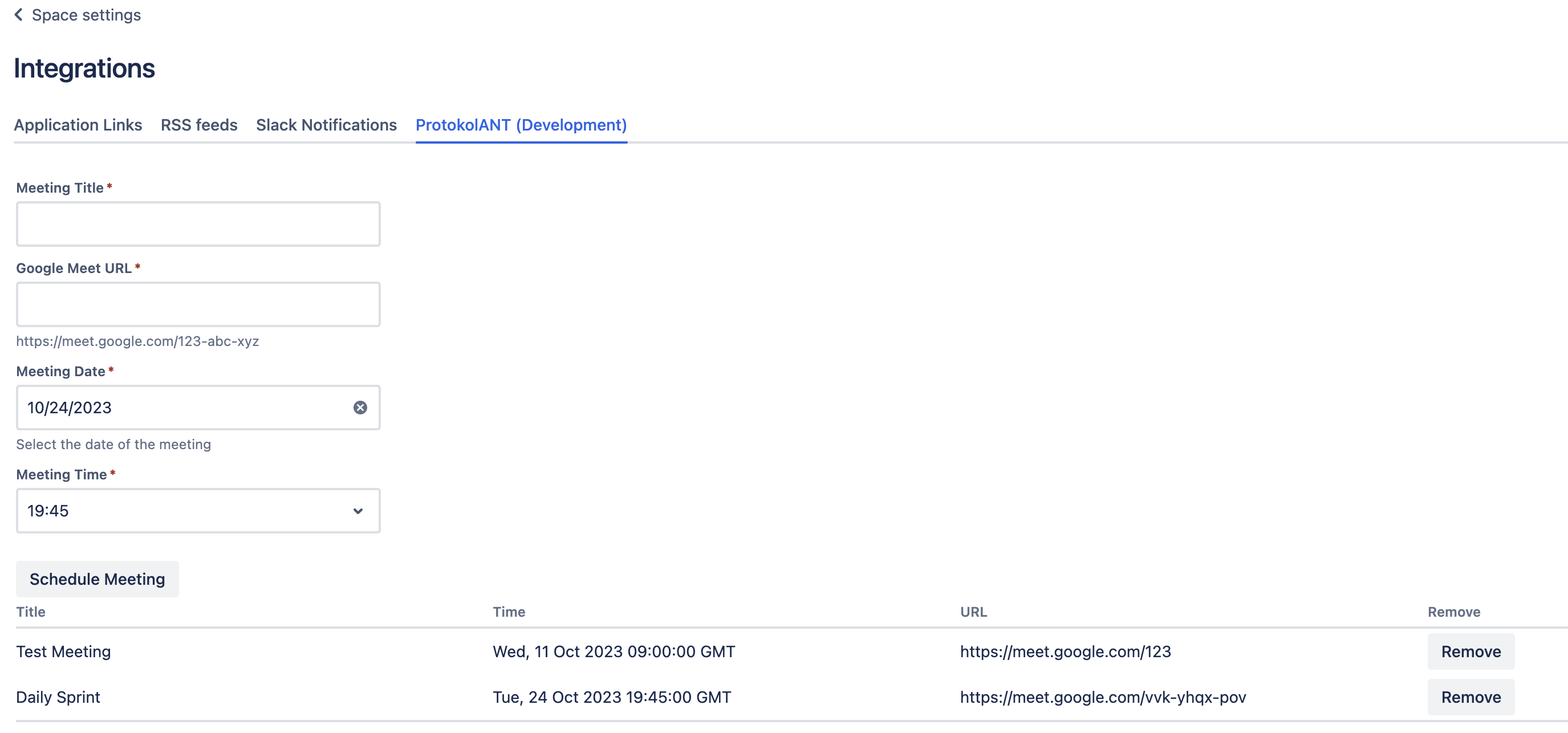Click the Title column header

[x=30, y=612]
